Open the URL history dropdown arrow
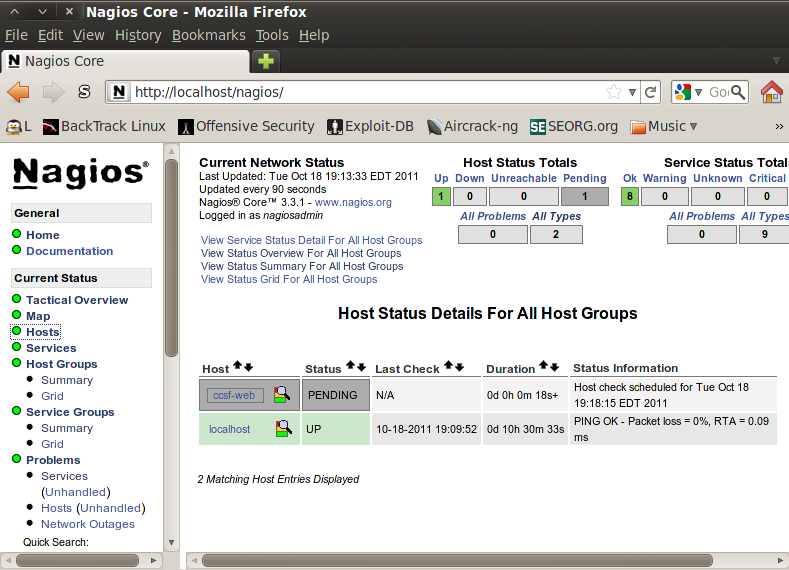Screen dimensions: 789x570 click(x=632, y=92)
